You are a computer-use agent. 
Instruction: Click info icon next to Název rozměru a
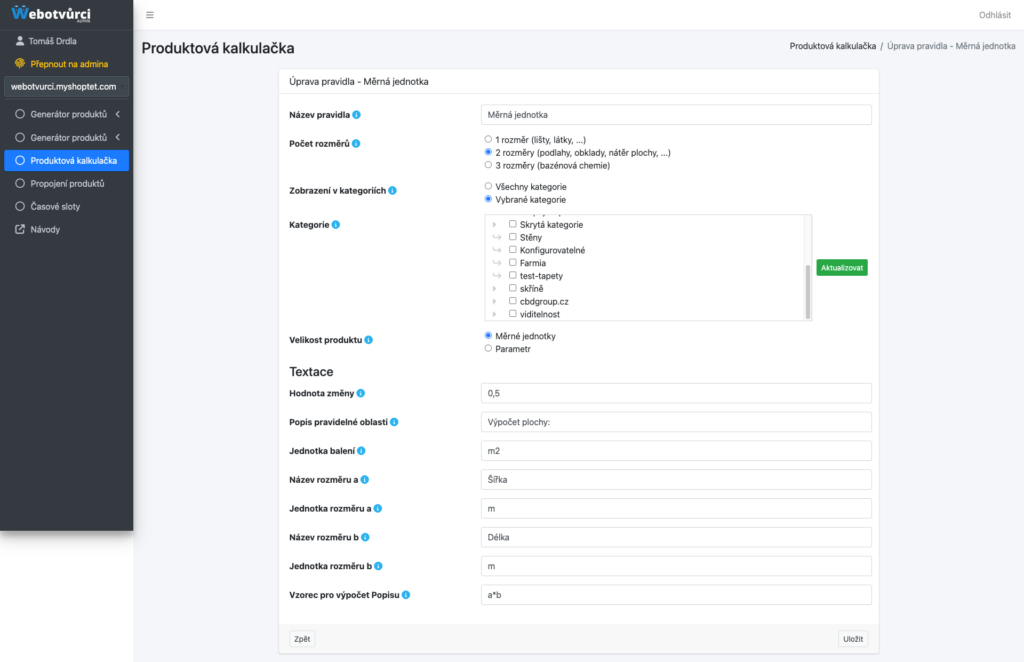click(x=364, y=480)
